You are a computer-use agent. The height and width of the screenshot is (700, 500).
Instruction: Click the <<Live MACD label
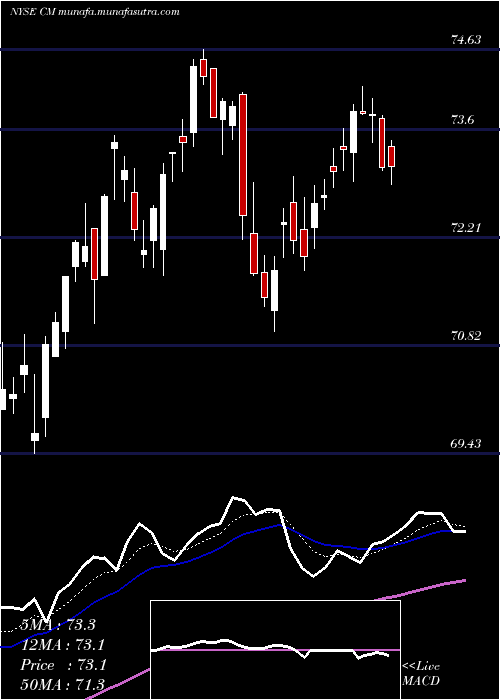pyautogui.click(x=421, y=673)
